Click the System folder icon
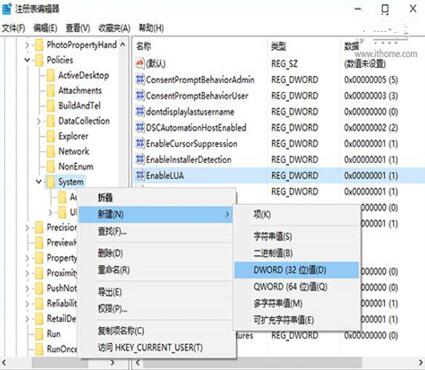The width and height of the screenshot is (425, 370). pyautogui.click(x=51, y=182)
